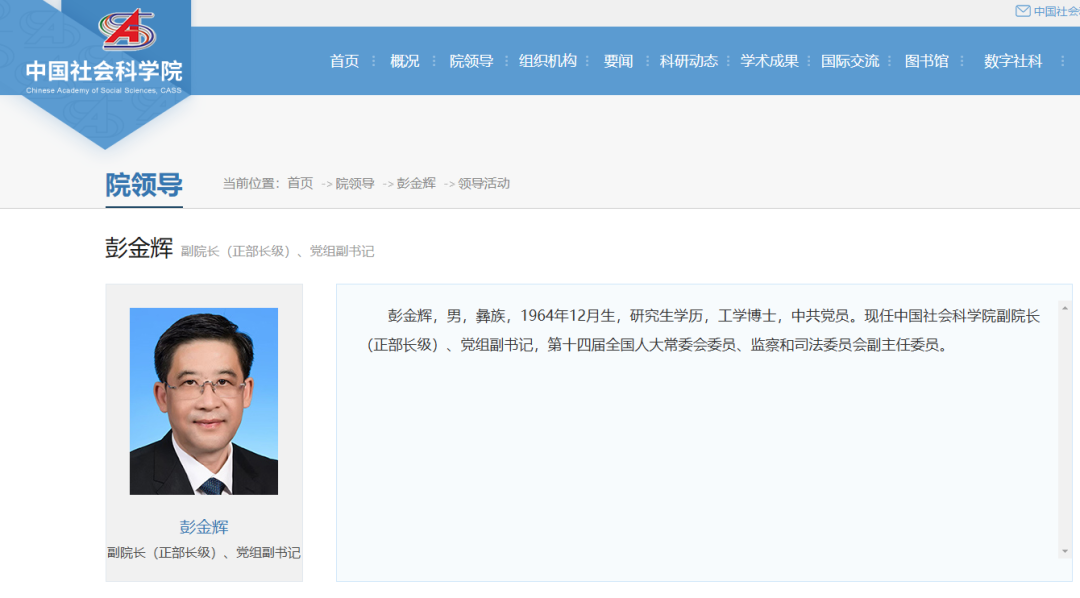
Task: Click the bio panel scrollbar down arrow
Action: 1065,551
